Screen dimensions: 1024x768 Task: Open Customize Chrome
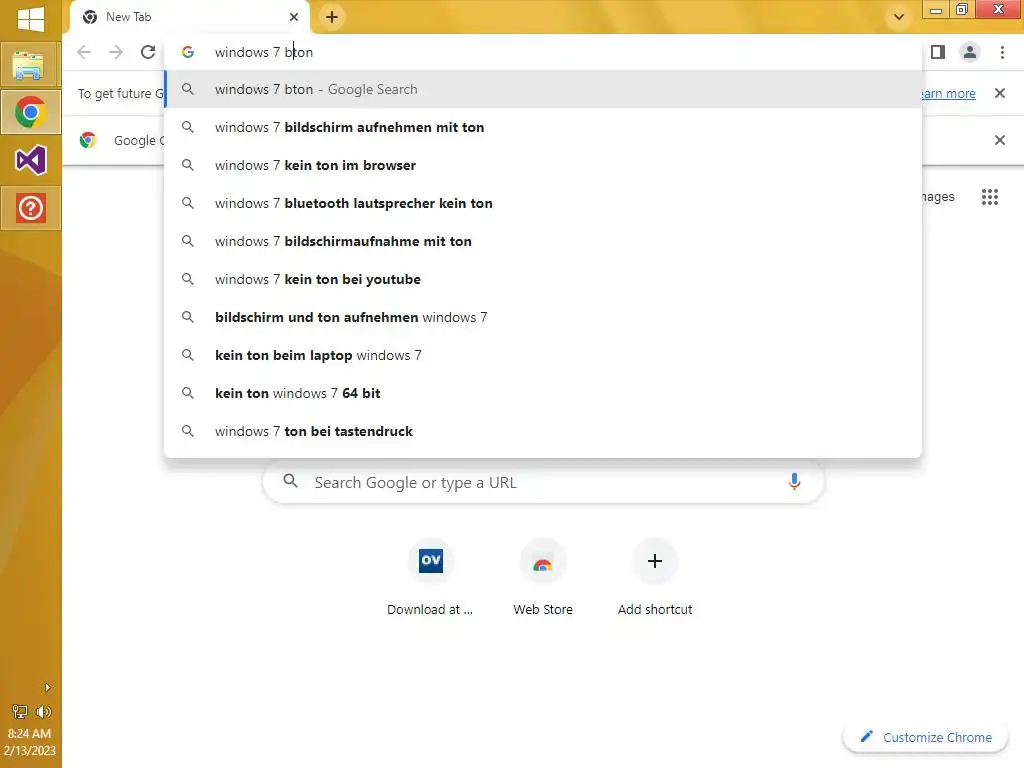click(926, 737)
